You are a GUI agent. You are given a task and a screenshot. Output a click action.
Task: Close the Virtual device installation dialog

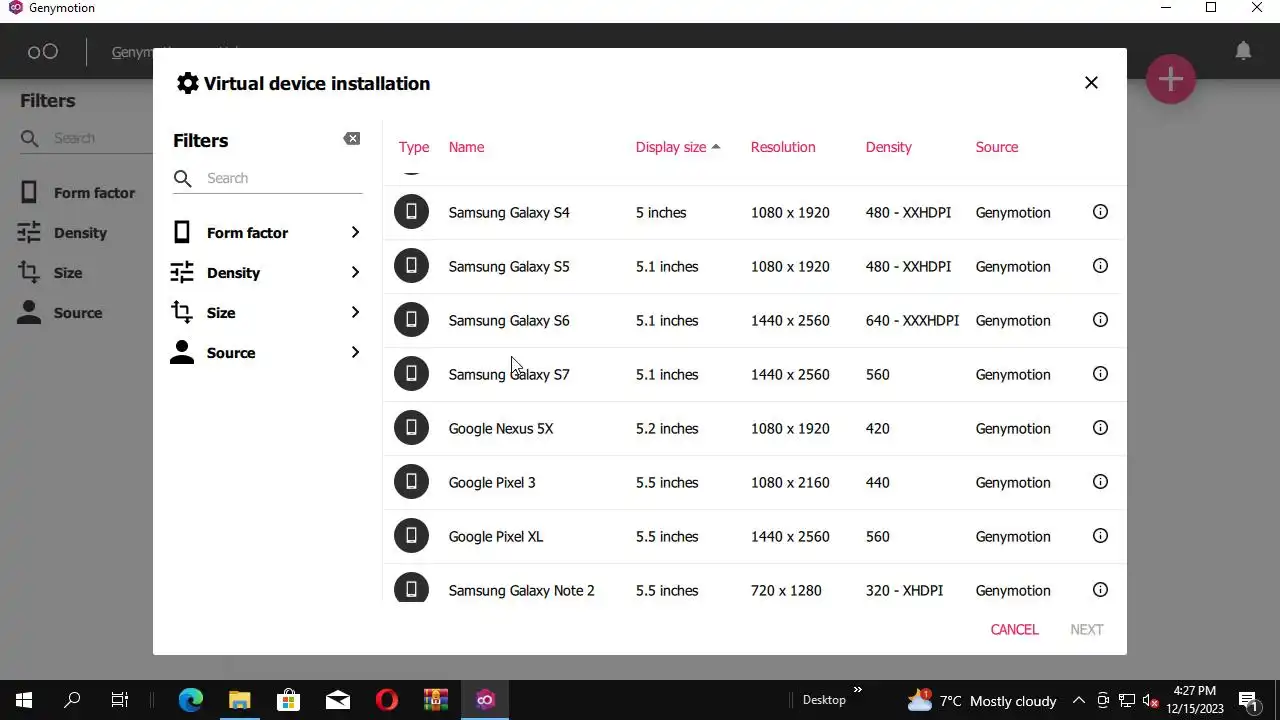(x=1091, y=83)
